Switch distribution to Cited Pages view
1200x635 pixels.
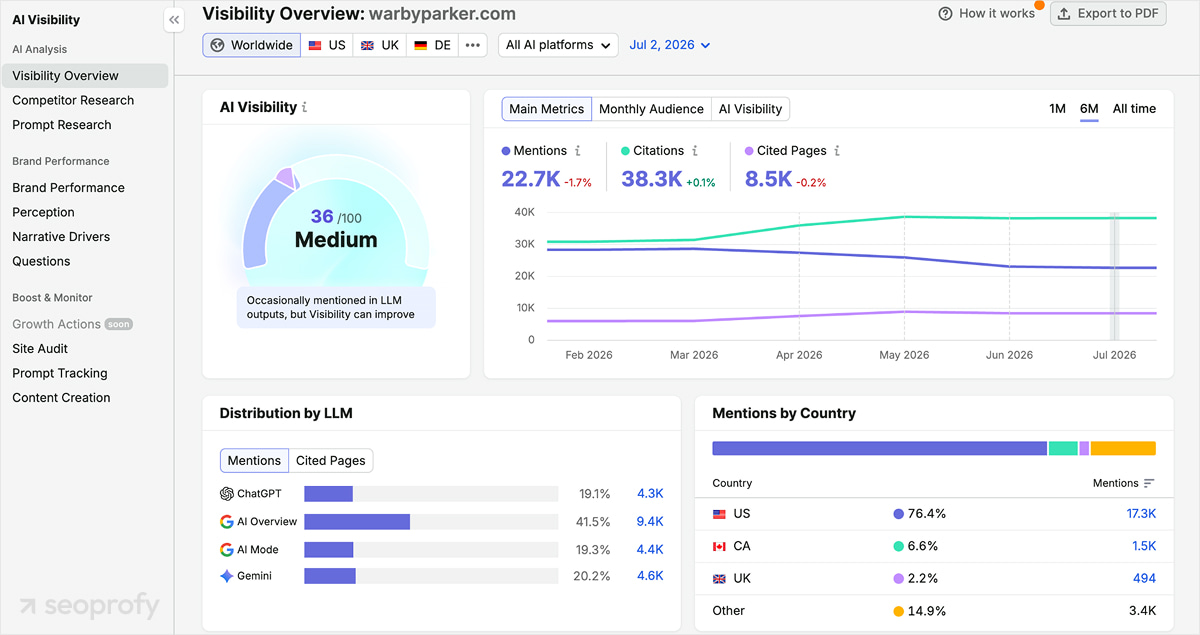331,461
